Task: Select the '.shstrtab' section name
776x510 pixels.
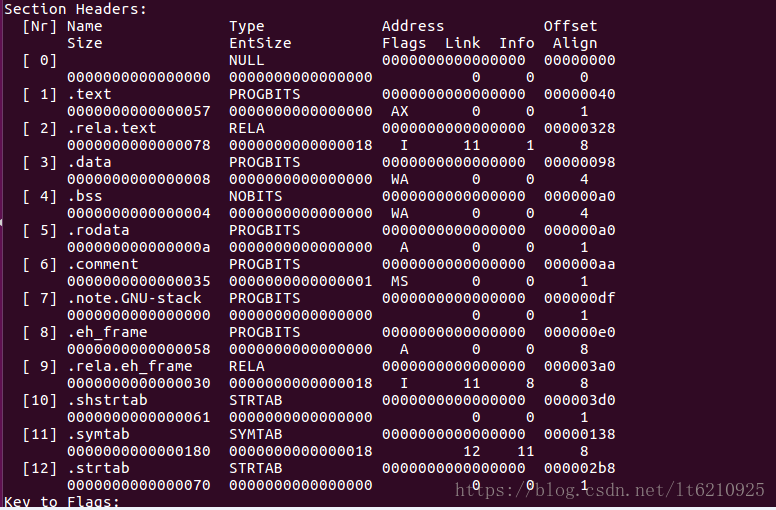Action: tap(107, 400)
